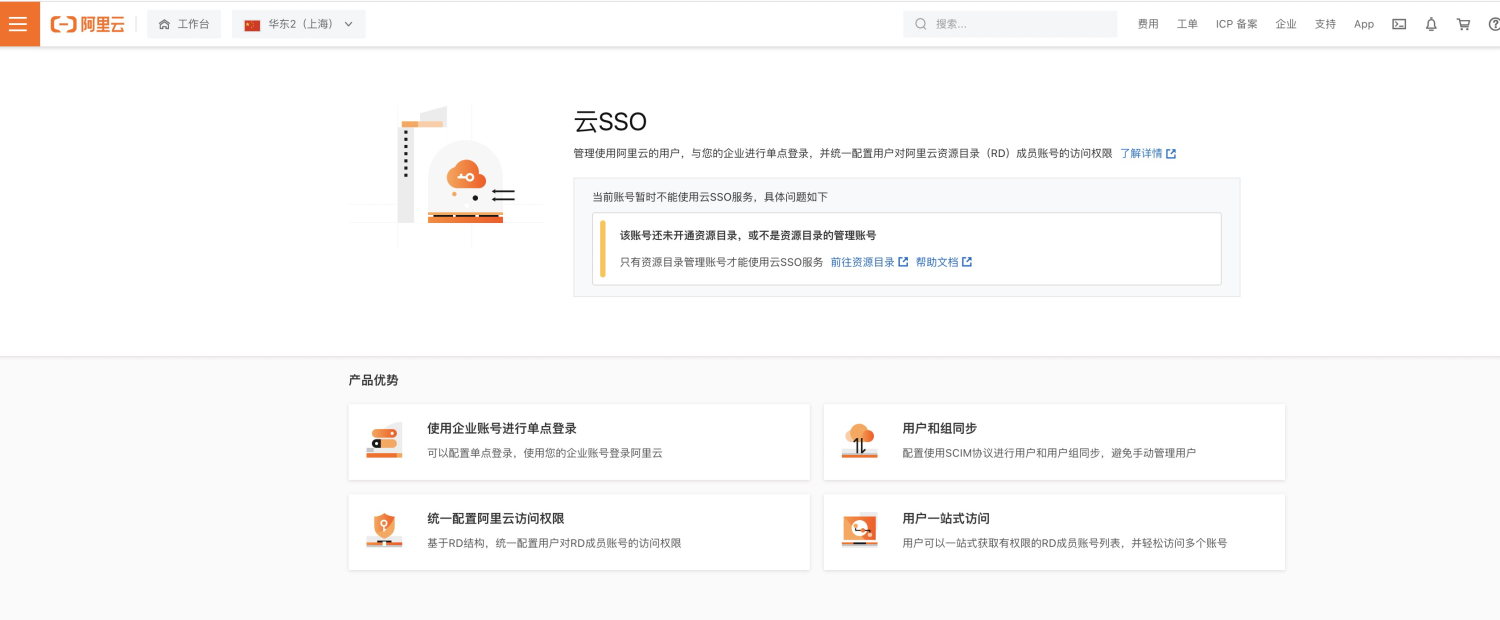Click the 云SSO page heading
1500x620 pixels.
[x=610, y=122]
